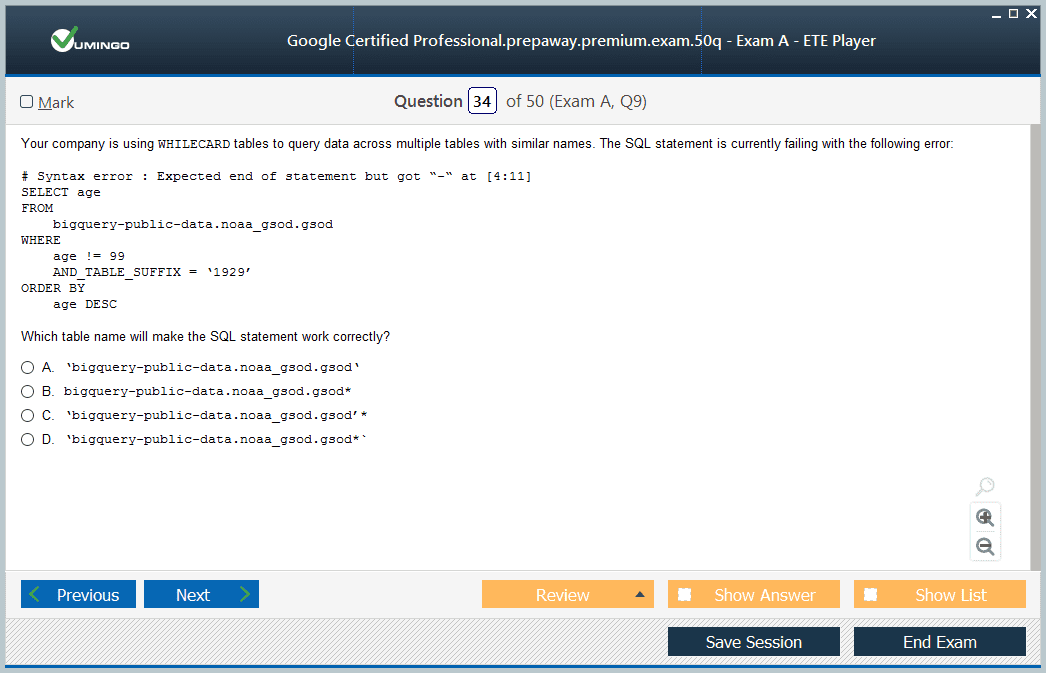The width and height of the screenshot is (1046, 673).
Task: Click the question number 34 field
Action: click(482, 101)
